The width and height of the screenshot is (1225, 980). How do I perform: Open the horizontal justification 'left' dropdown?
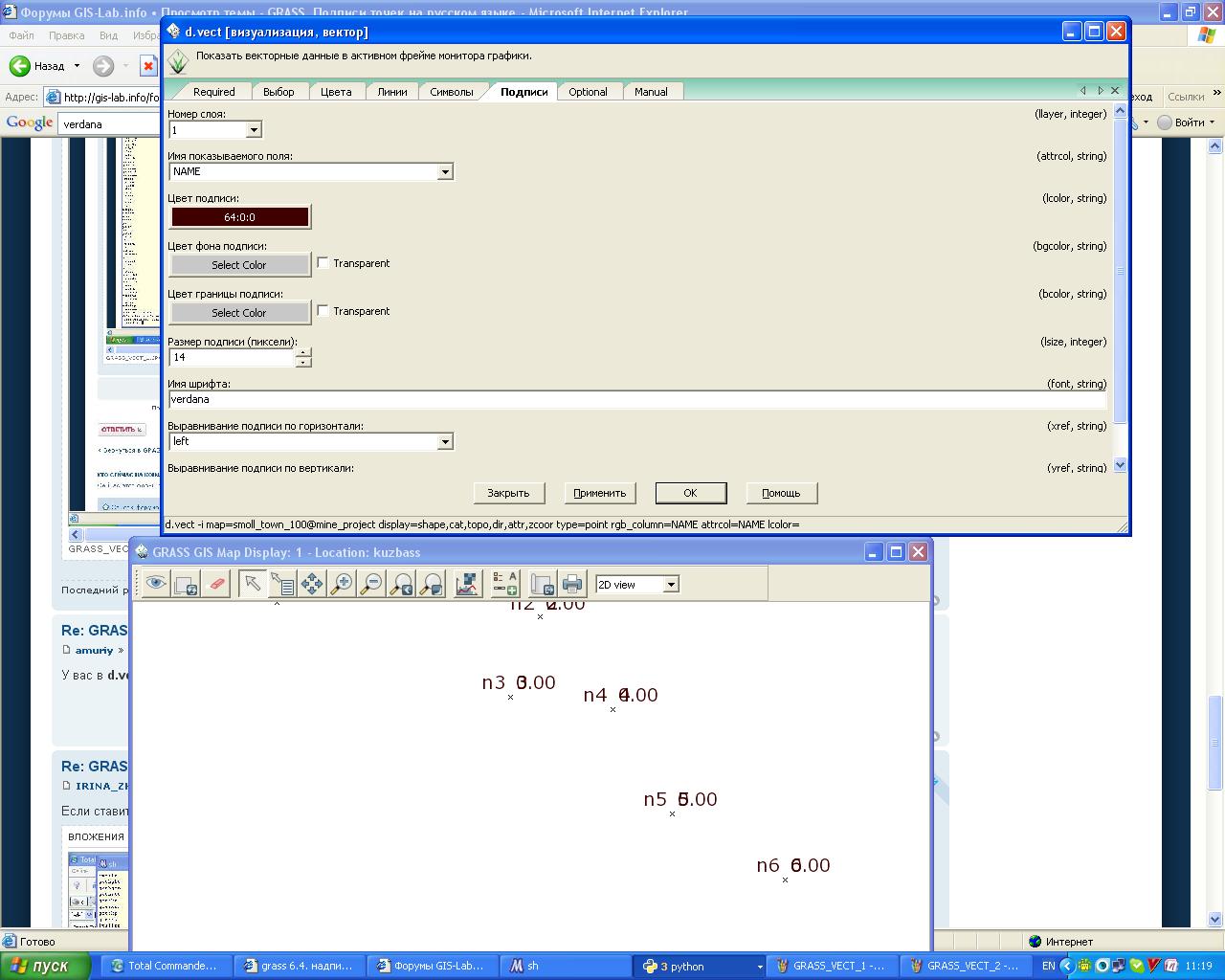pyautogui.click(x=445, y=442)
